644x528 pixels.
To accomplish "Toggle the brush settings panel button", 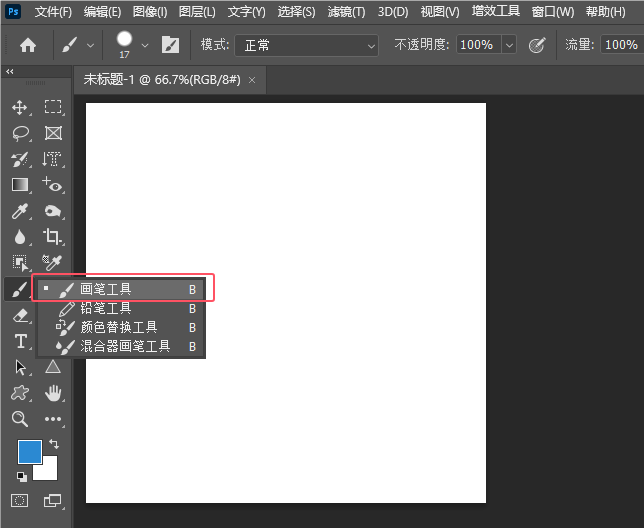I will (170, 45).
